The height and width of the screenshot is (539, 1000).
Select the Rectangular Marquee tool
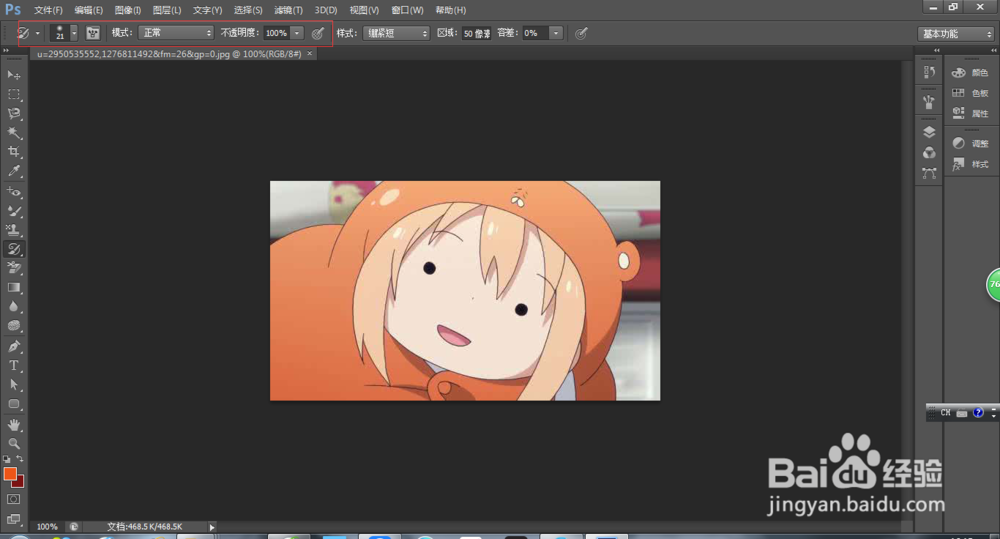pyautogui.click(x=13, y=94)
